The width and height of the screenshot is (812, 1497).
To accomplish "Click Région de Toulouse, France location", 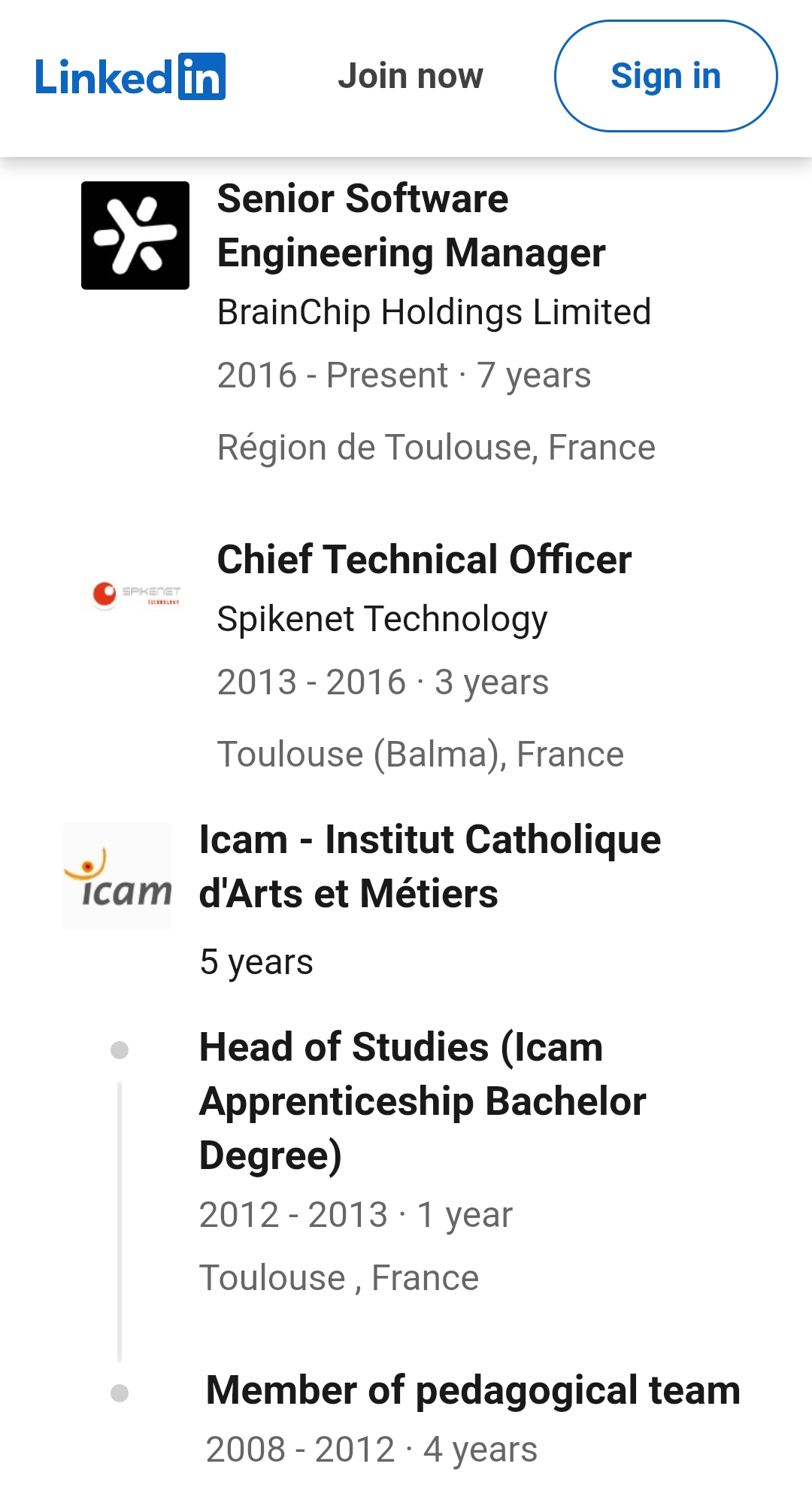I will 436,448.
